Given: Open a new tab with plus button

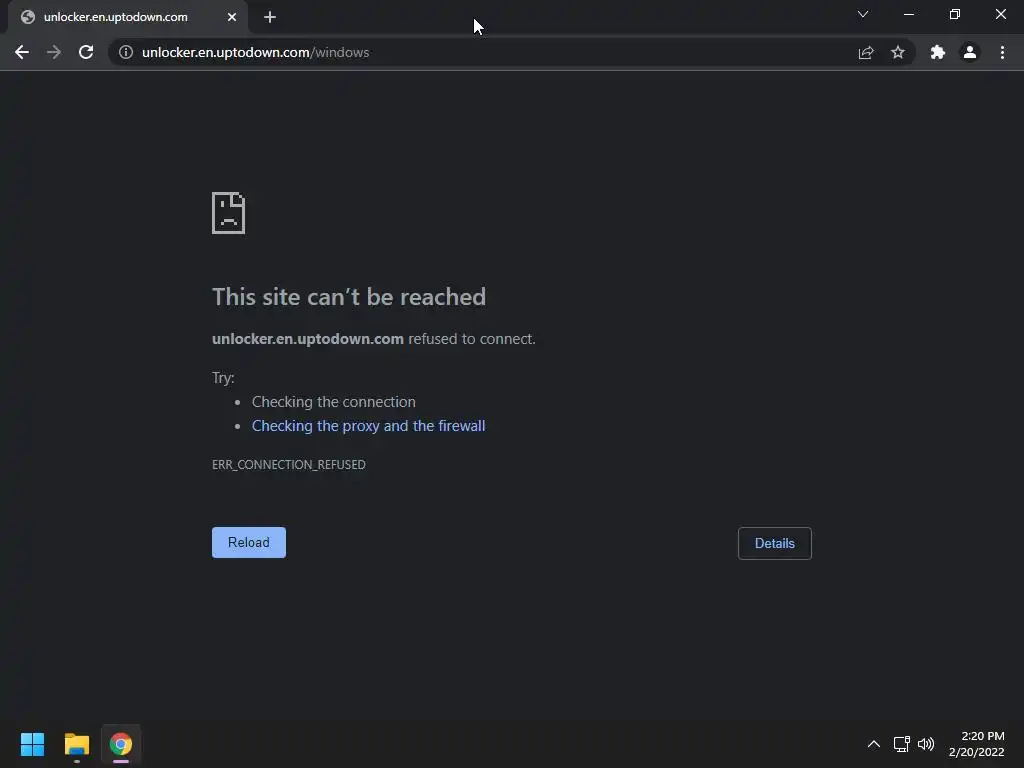Looking at the screenshot, I should pos(270,17).
